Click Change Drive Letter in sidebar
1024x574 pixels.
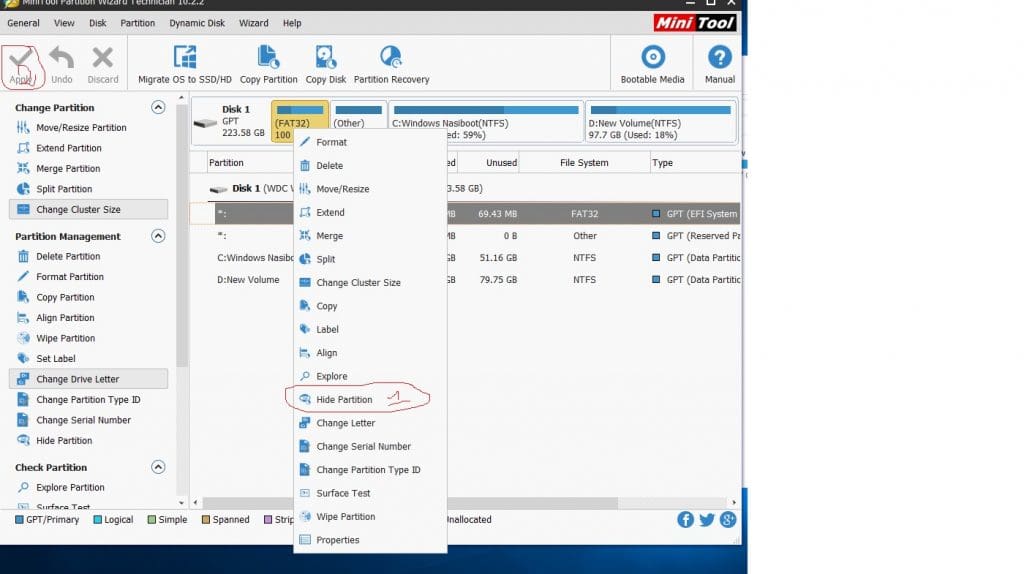point(78,379)
